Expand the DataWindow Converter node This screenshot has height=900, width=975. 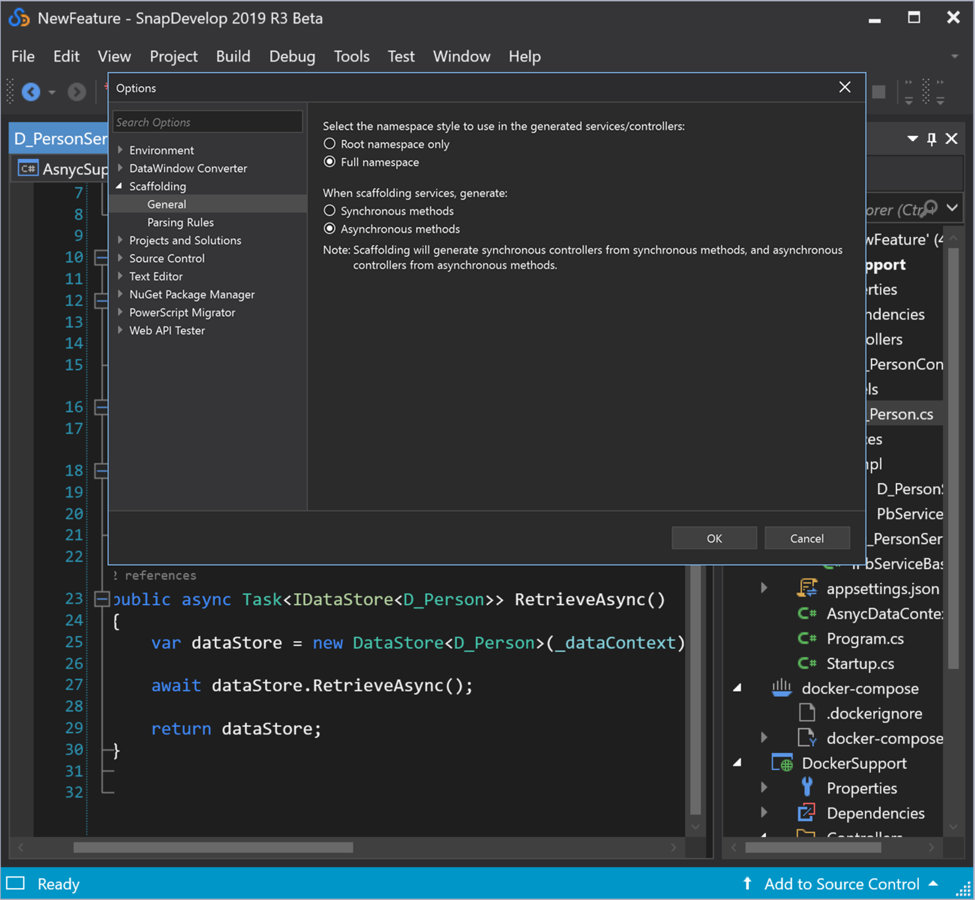(x=120, y=168)
